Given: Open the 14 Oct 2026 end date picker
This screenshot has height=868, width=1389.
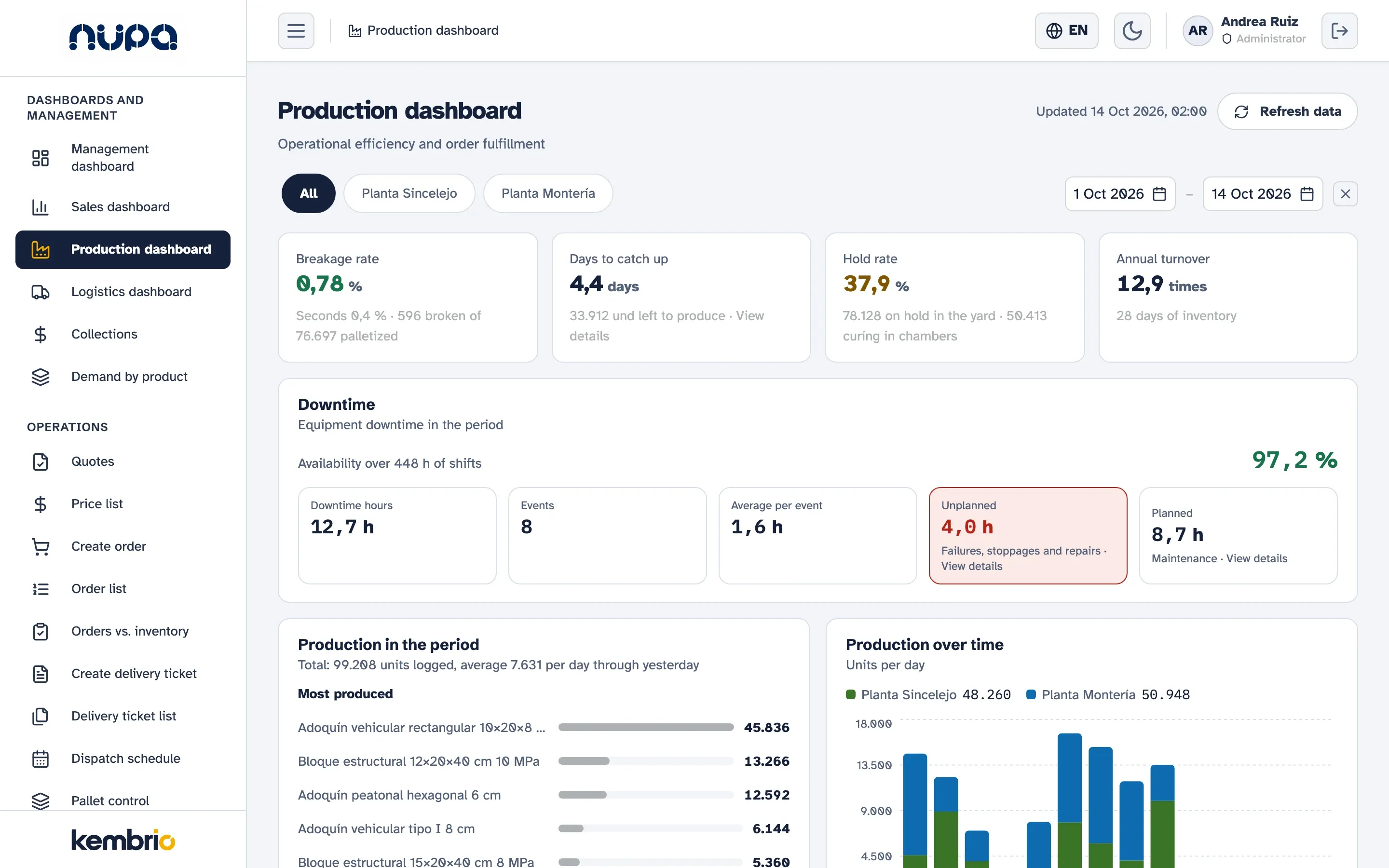Looking at the screenshot, I should pos(1262,194).
